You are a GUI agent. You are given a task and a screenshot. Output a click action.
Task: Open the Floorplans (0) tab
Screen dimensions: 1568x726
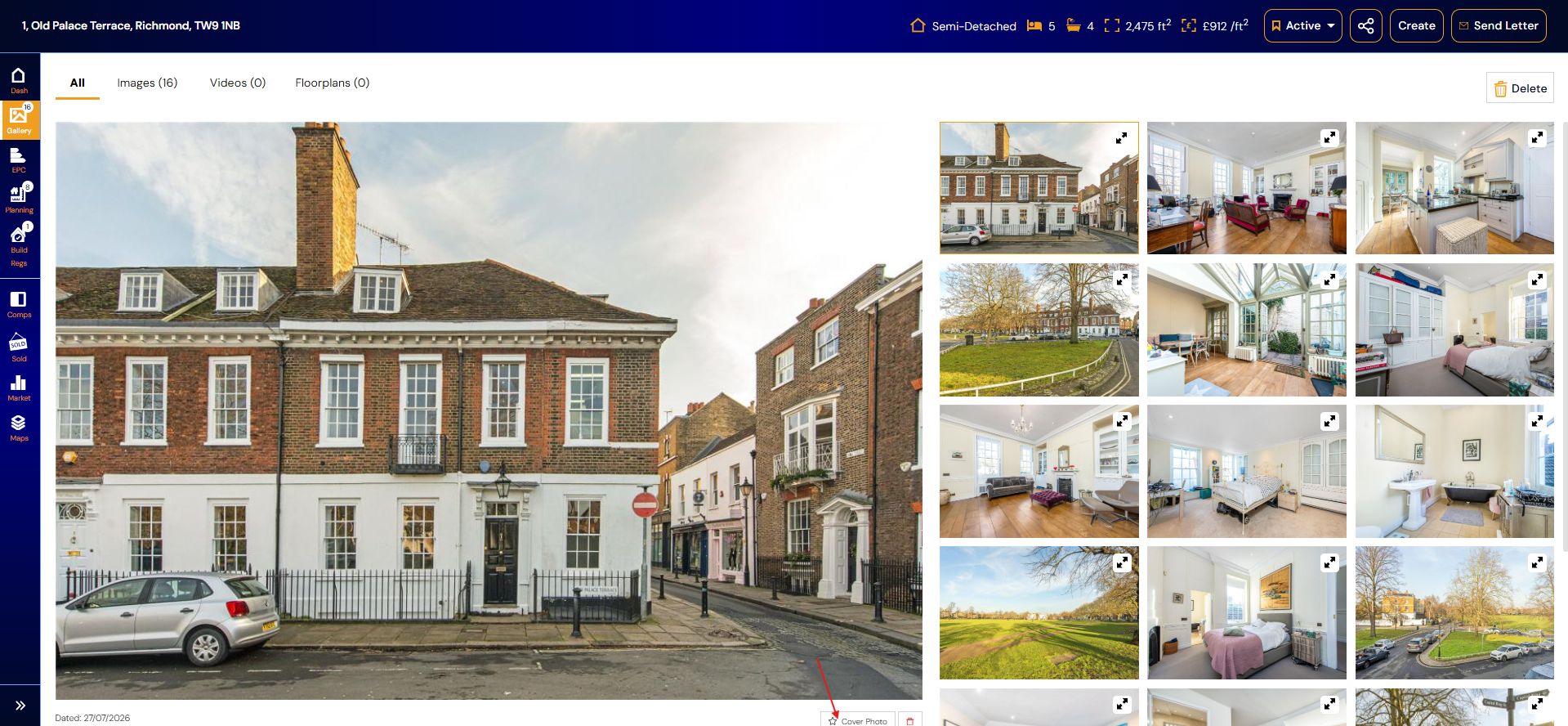pos(333,83)
